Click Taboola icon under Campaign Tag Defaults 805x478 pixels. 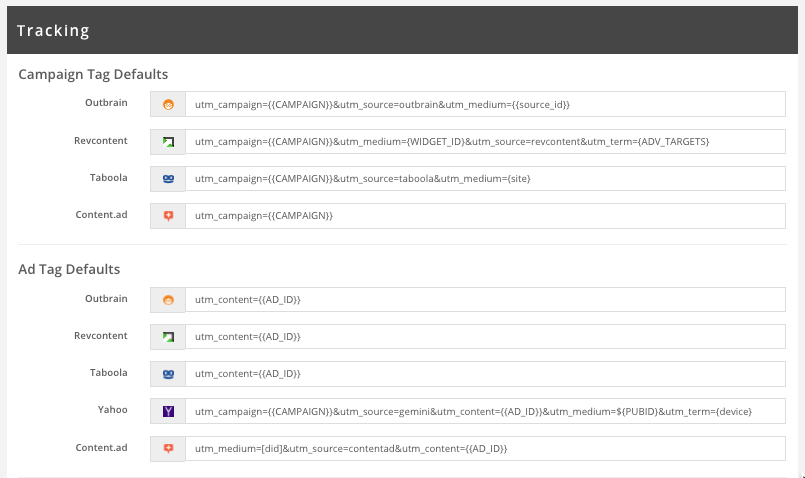coord(168,178)
